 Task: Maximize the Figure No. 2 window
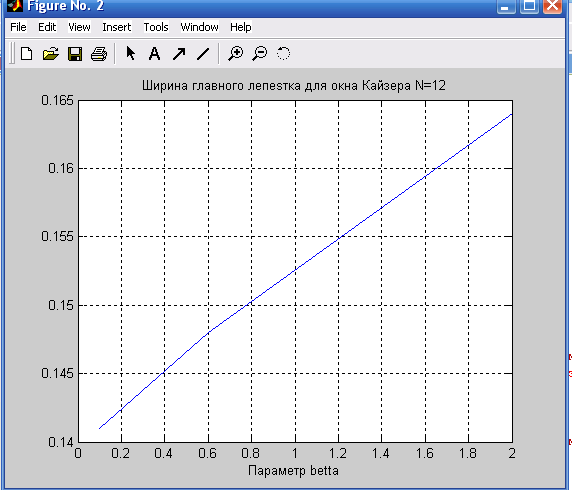coord(529,6)
